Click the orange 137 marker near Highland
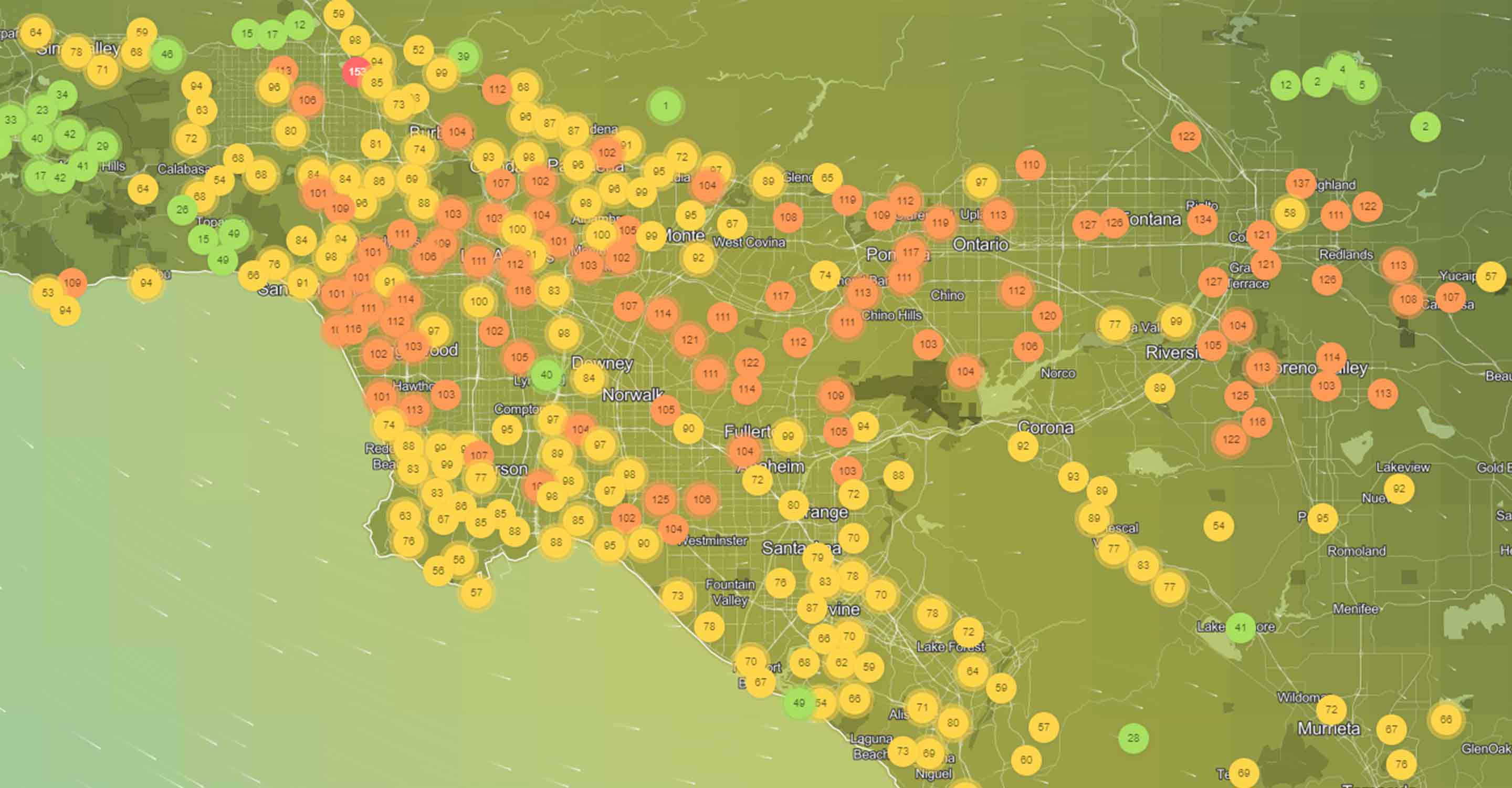This screenshot has width=1512, height=788. (x=1301, y=183)
